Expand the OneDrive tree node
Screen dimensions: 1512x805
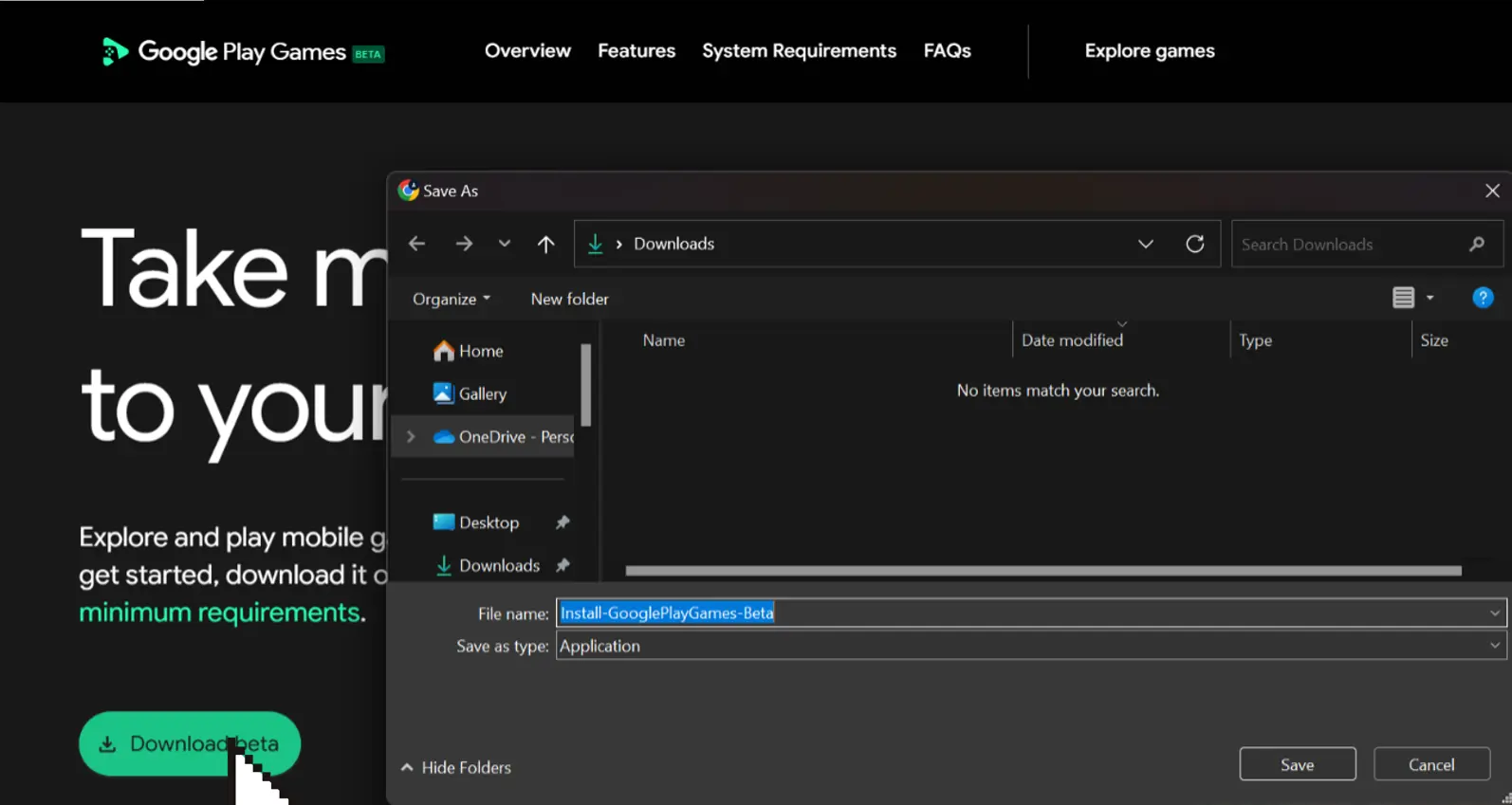411,436
